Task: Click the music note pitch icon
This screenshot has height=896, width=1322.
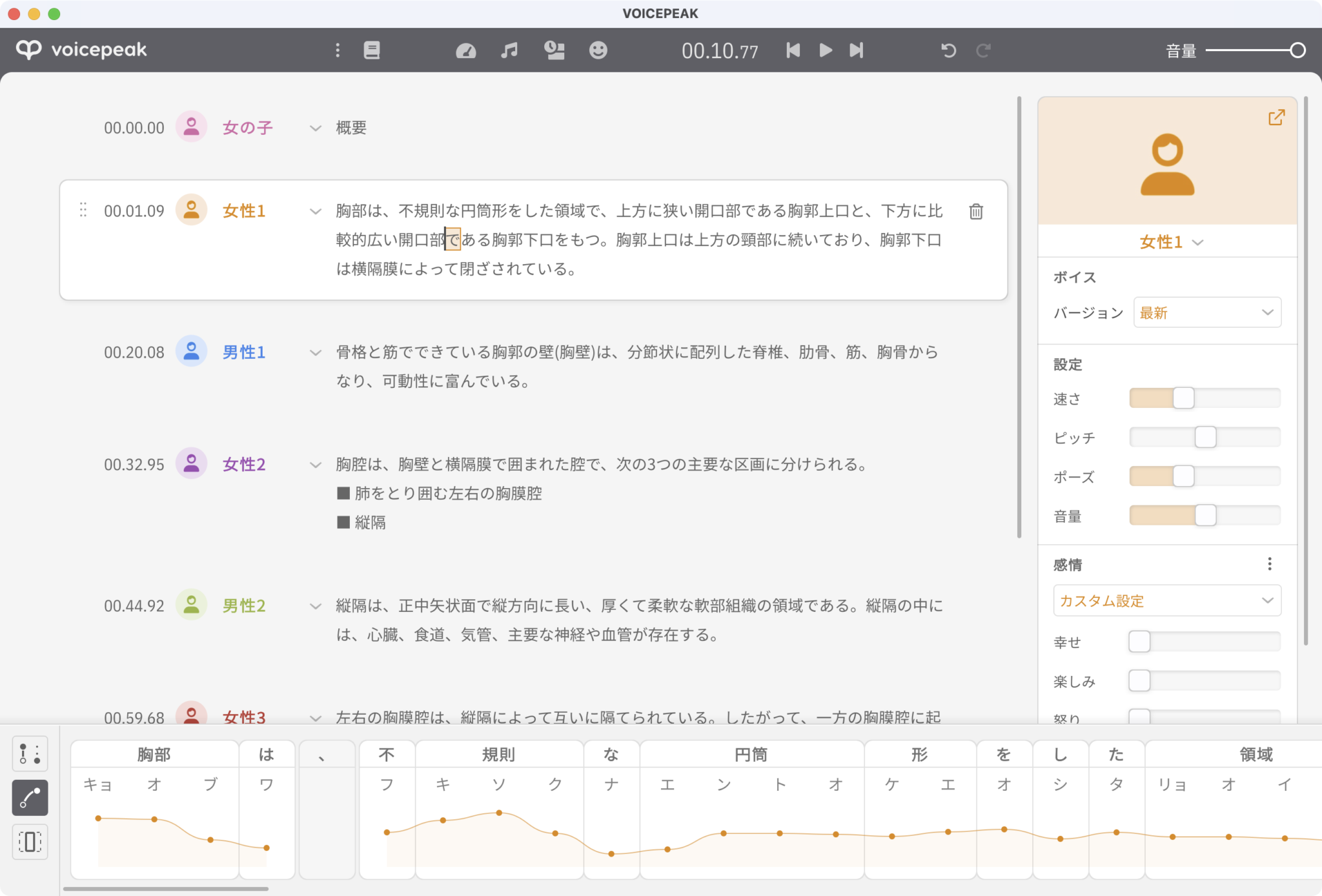Action: [509, 50]
